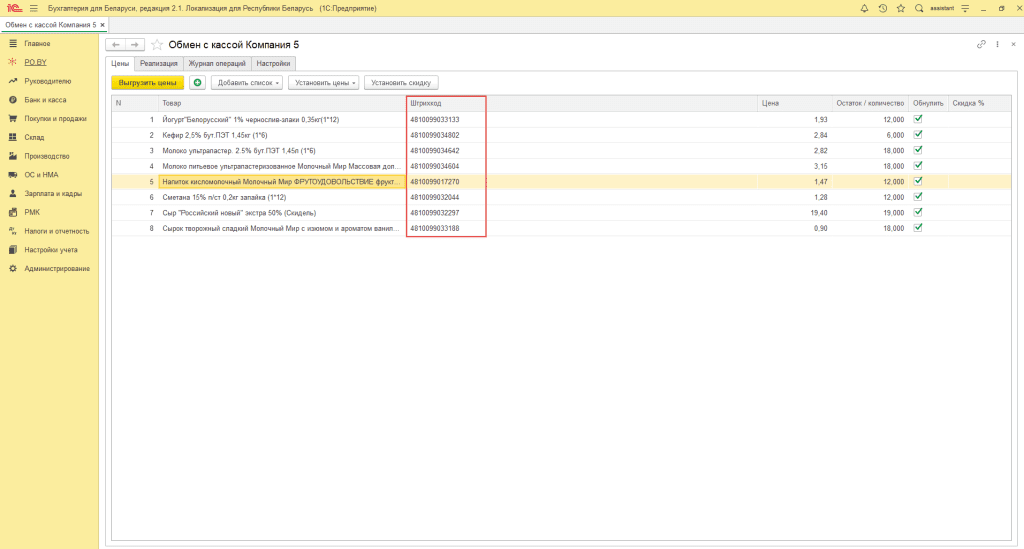Viewport: 1024px width, 549px height.
Task: Select quantity 6,000 cell
Action: [x=871, y=135]
